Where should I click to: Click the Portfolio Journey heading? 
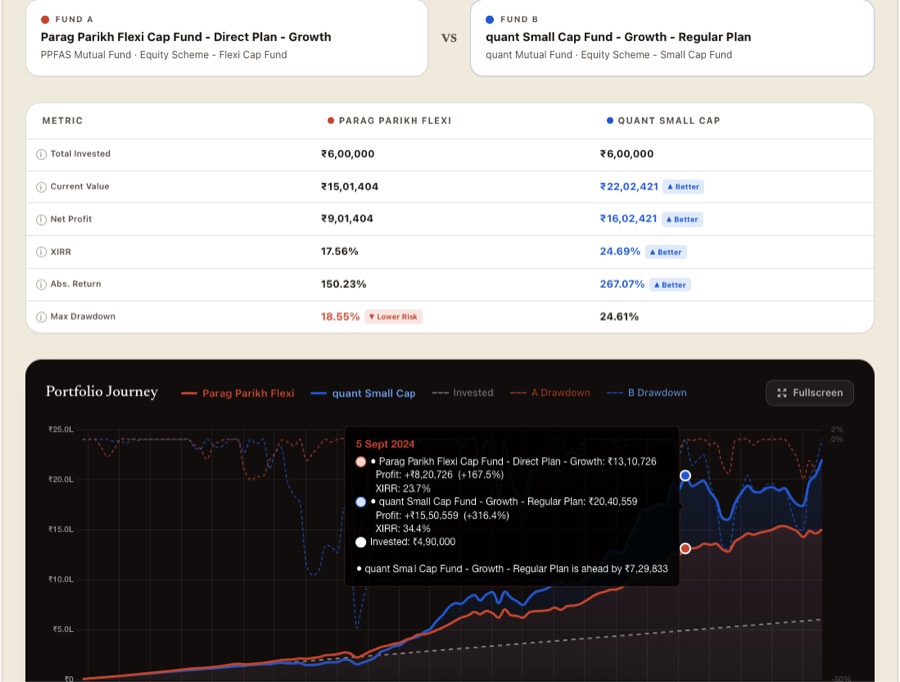pyautogui.click(x=102, y=392)
